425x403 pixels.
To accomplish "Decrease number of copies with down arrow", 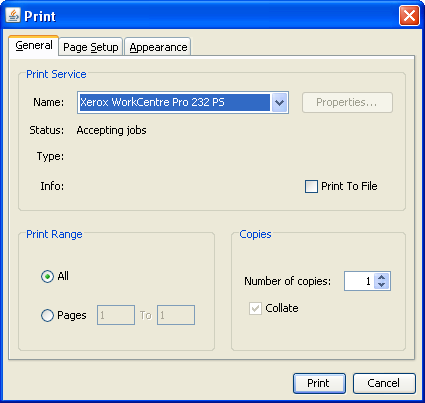I will pos(382,285).
